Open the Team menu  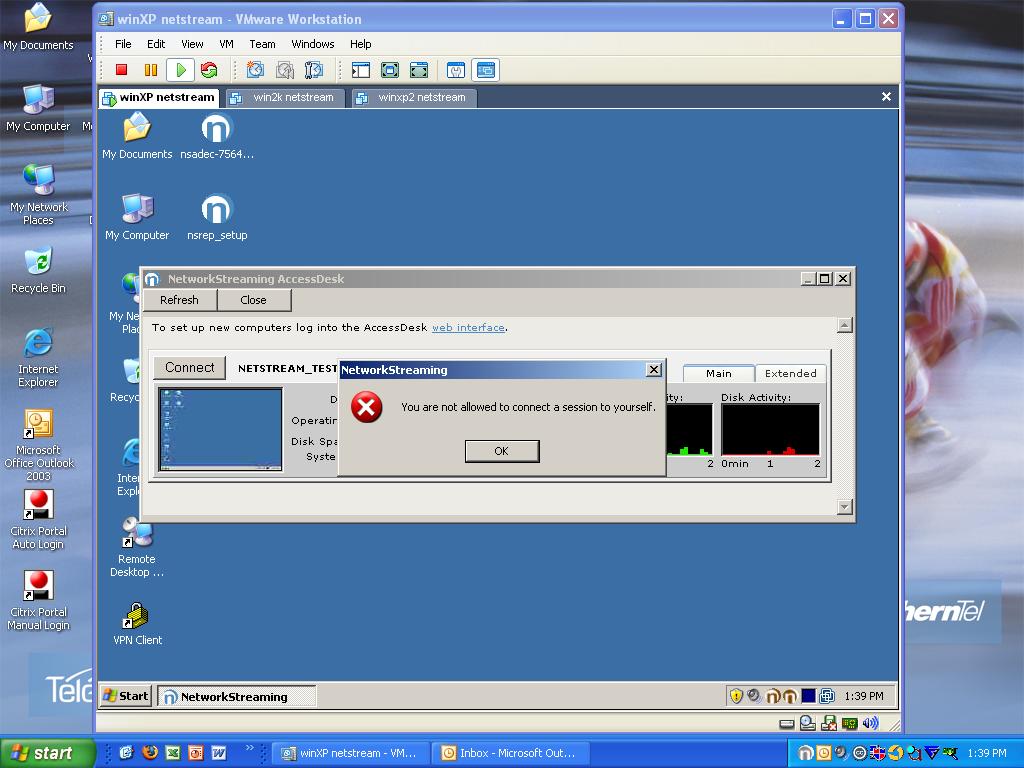(262, 44)
